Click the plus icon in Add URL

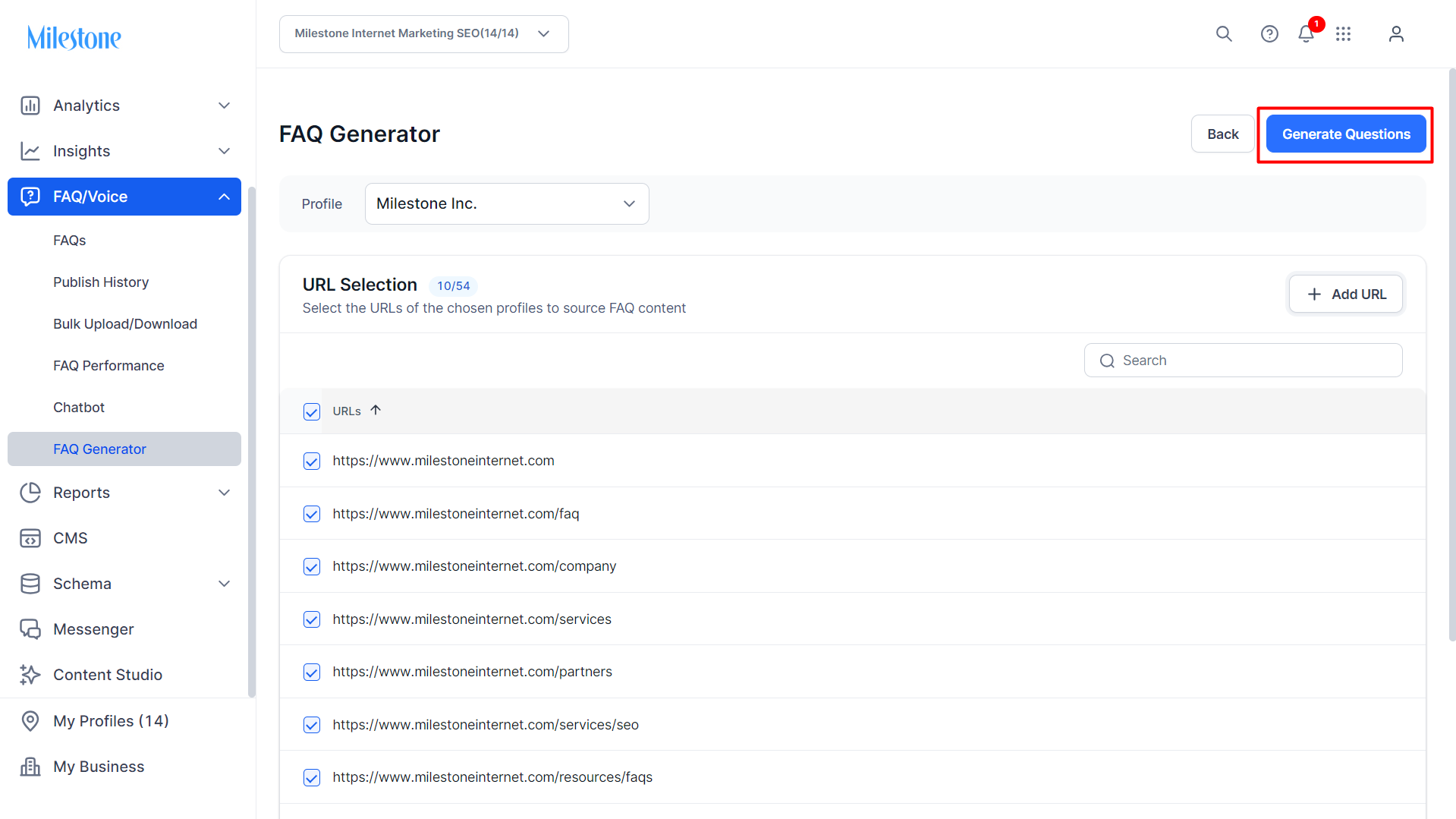point(1315,294)
